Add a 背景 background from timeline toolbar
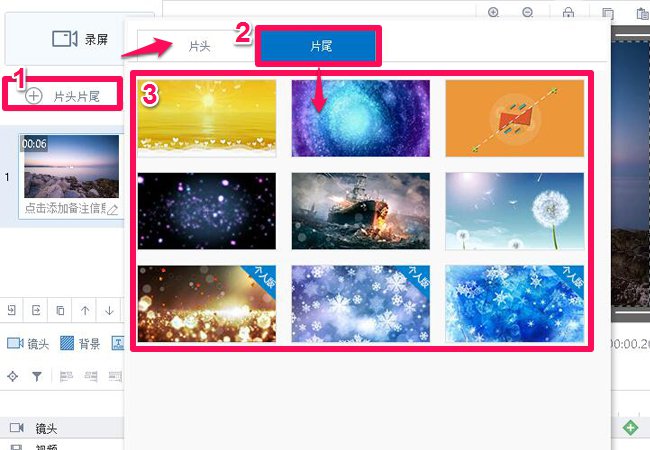The image size is (650, 450). 80,344
